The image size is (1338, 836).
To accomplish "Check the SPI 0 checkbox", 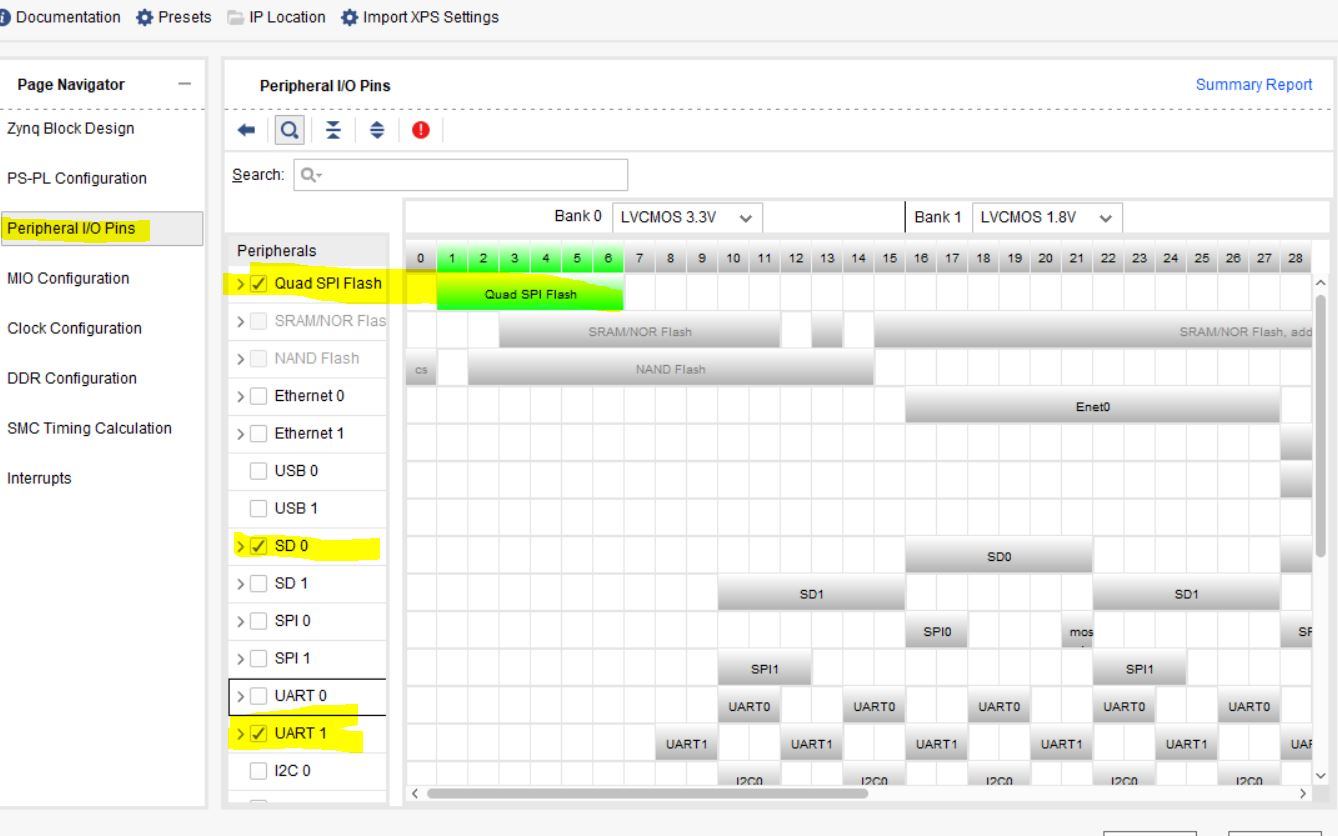I will (x=259, y=621).
